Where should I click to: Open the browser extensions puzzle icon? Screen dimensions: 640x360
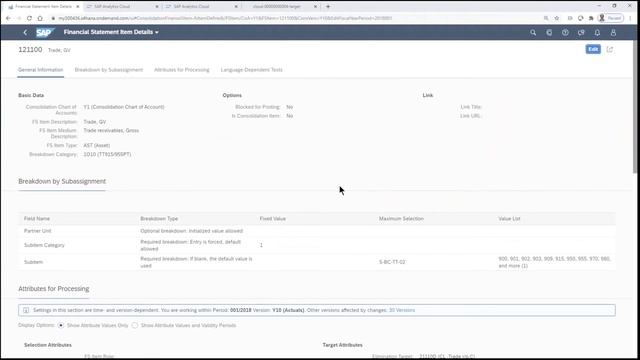(591, 18)
